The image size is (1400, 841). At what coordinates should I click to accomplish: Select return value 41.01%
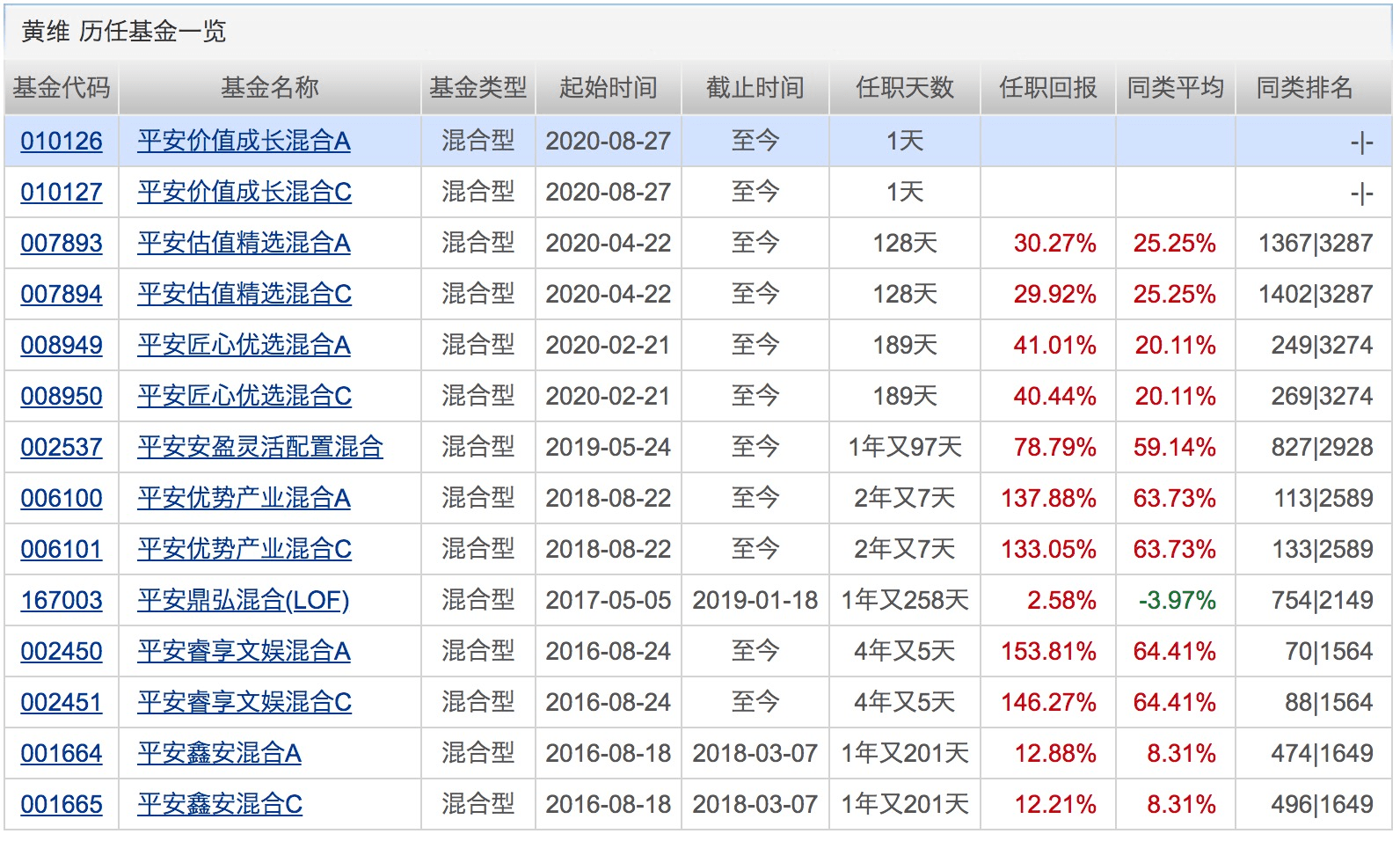coord(1054,345)
